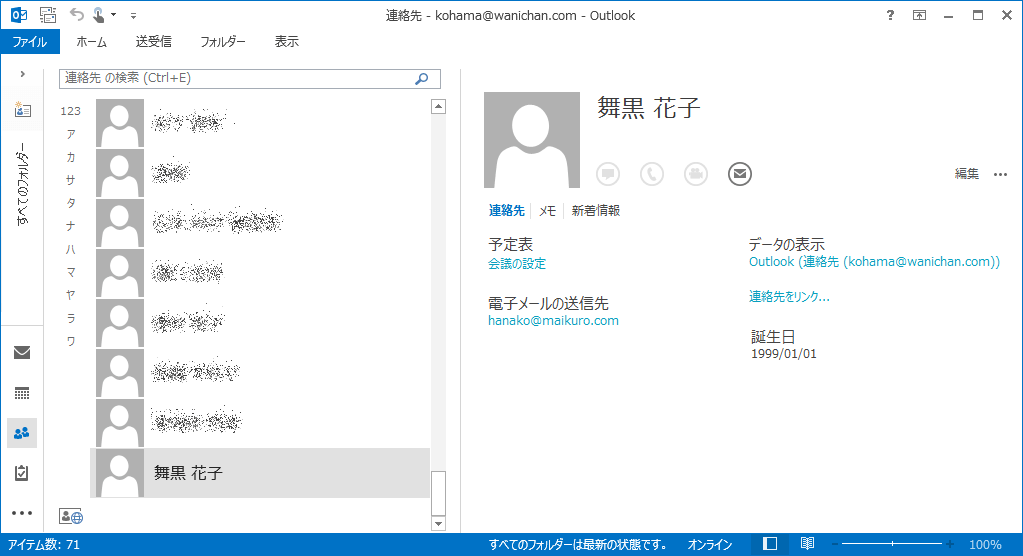Click the zoom out minus button

pyautogui.click(x=834, y=544)
